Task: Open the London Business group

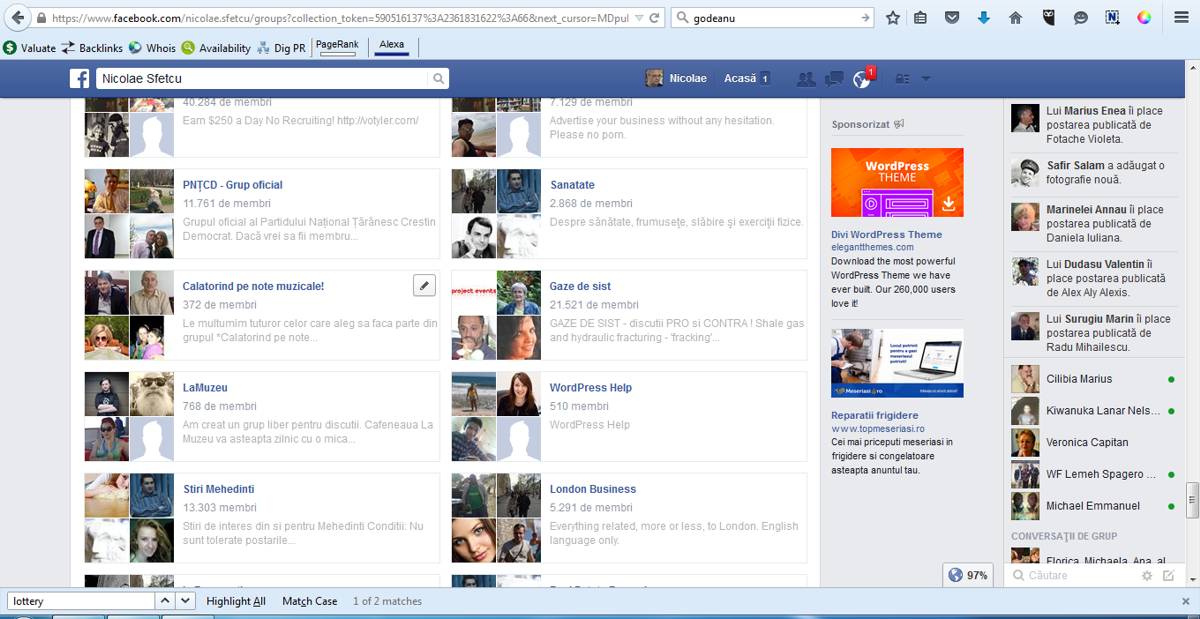Action: pos(593,489)
